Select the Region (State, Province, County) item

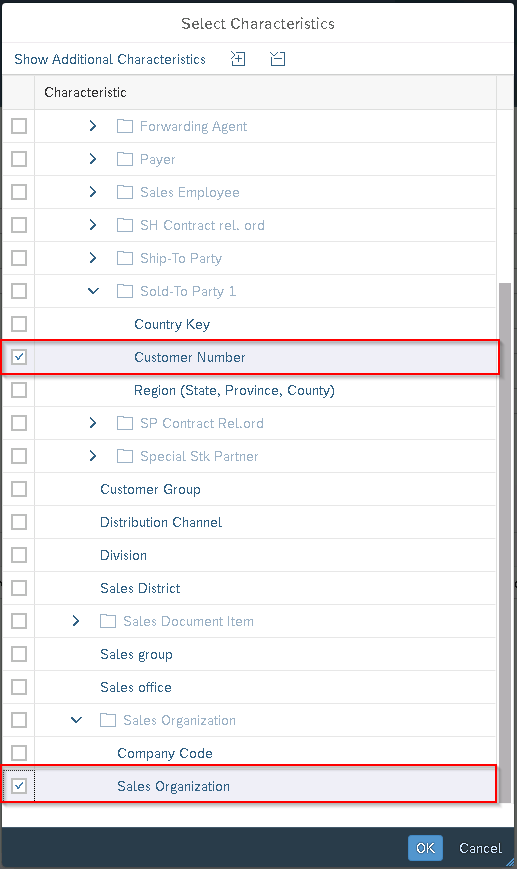point(234,390)
